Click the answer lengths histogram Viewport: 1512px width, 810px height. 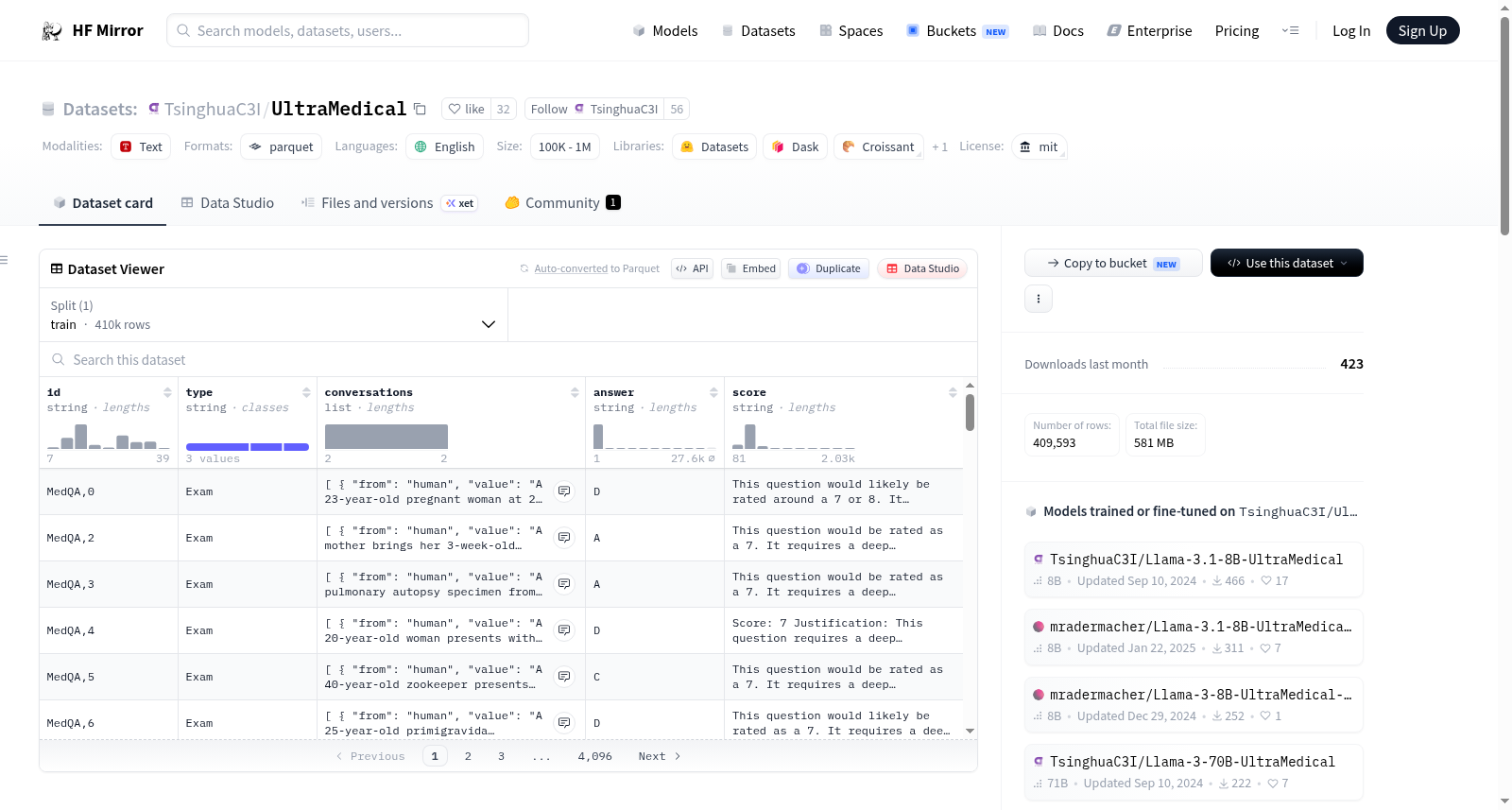(x=655, y=437)
